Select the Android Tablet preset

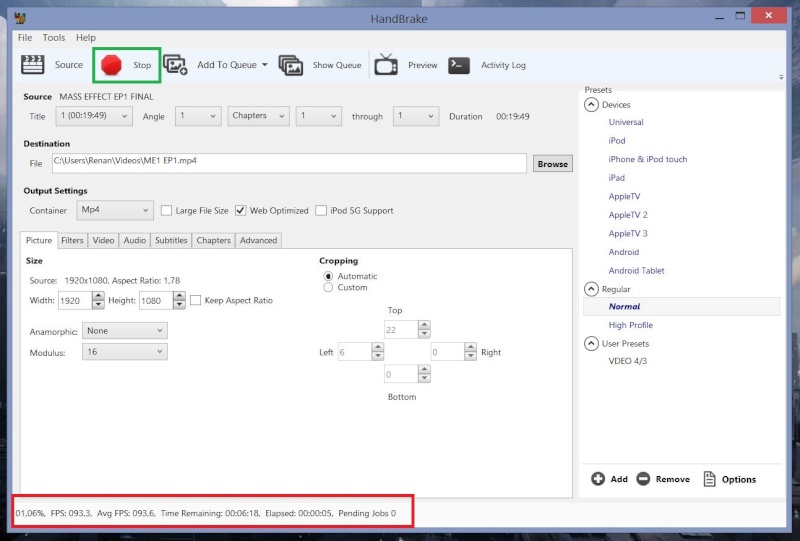coord(636,270)
